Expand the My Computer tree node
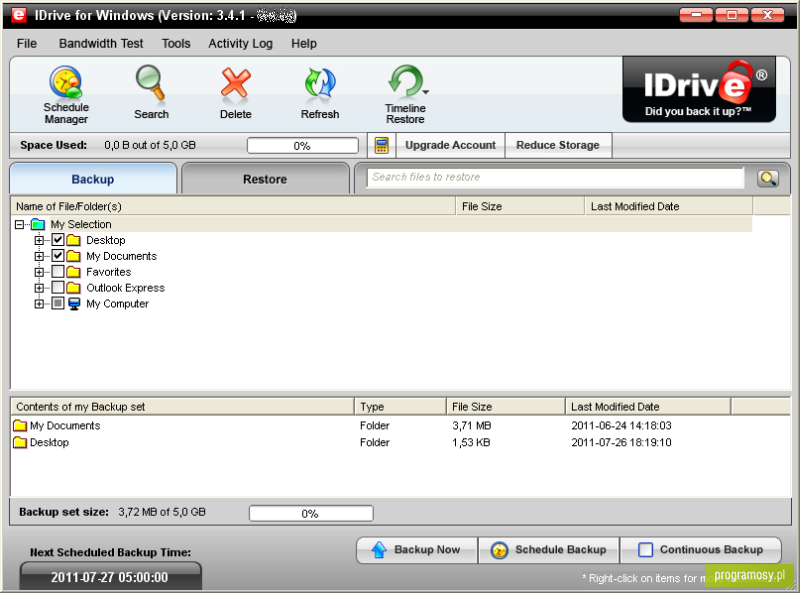Viewport: 800px width, 593px height. click(39, 304)
